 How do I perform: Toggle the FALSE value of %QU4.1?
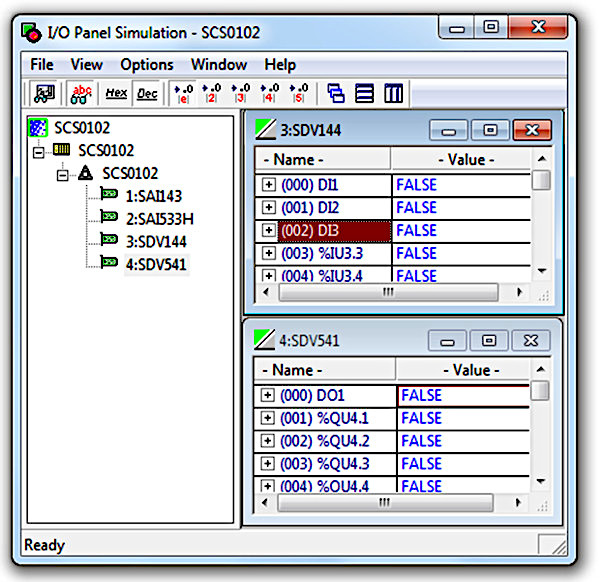(x=463, y=418)
